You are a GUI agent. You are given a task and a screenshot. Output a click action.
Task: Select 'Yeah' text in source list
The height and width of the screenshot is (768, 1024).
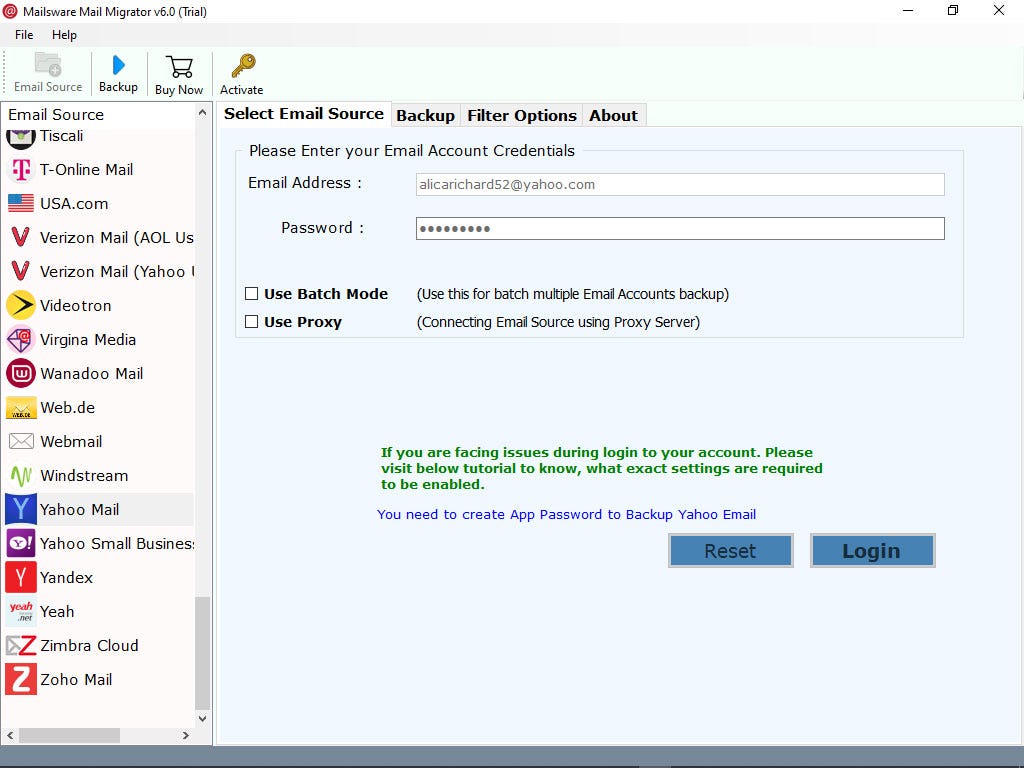click(x=57, y=611)
